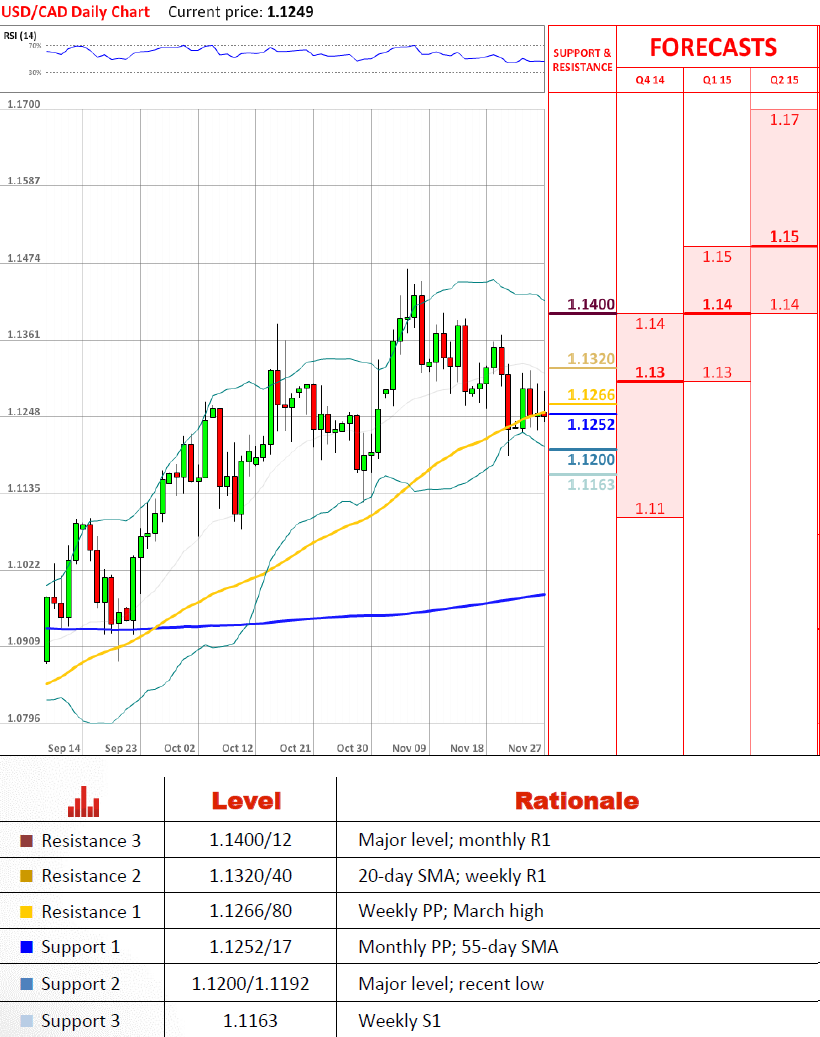820x1037 pixels.
Task: Click the 1.11 value in Q4 14 column
Action: pyautogui.click(x=650, y=509)
